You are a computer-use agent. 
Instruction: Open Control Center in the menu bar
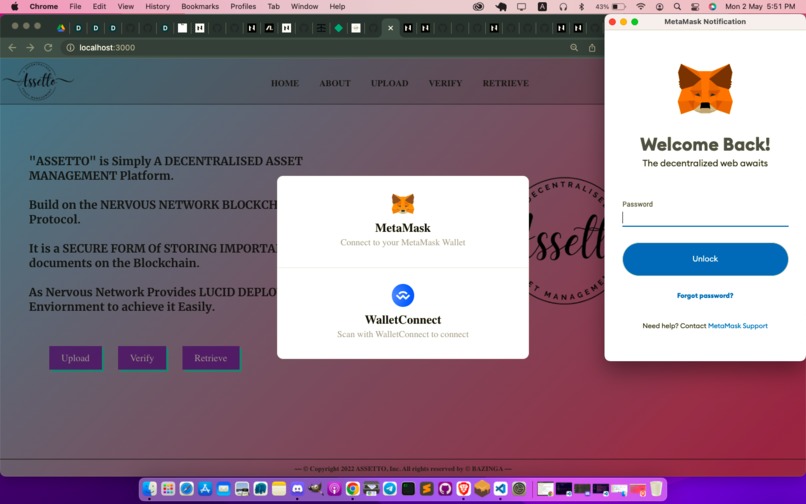tap(694, 6)
